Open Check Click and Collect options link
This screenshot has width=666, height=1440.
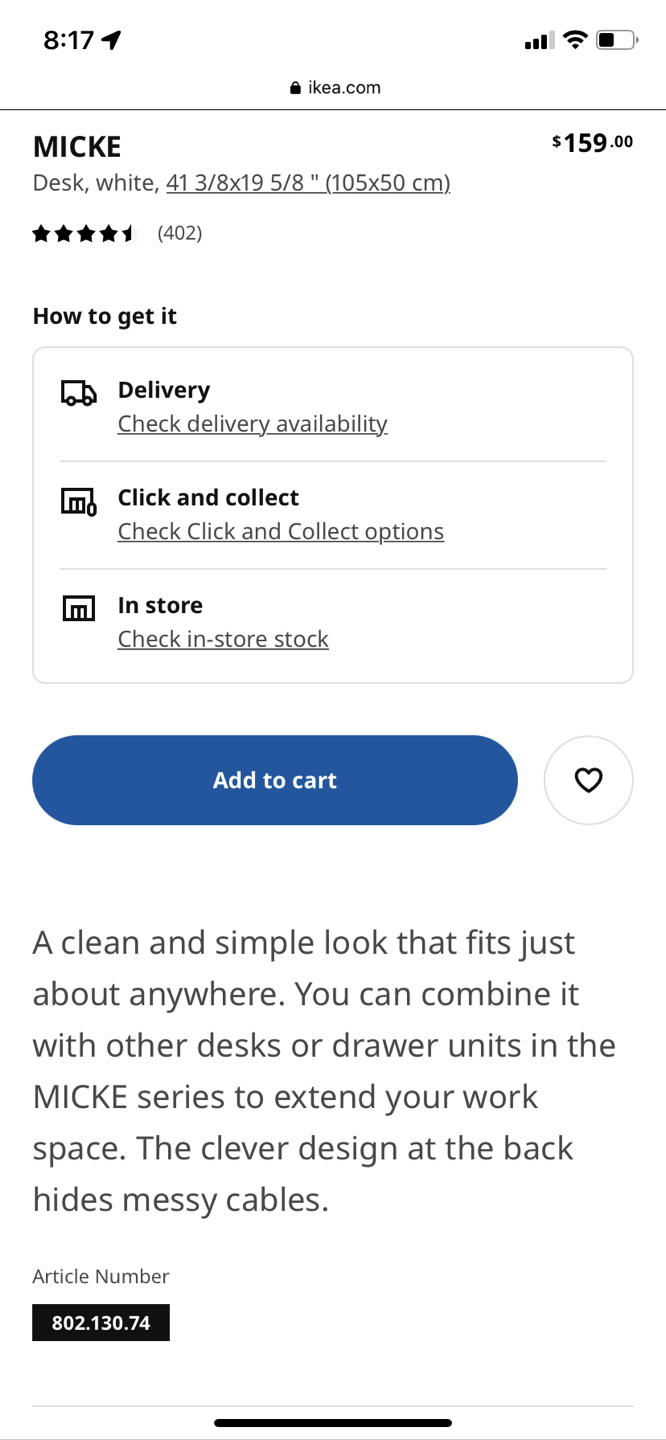[x=280, y=531]
